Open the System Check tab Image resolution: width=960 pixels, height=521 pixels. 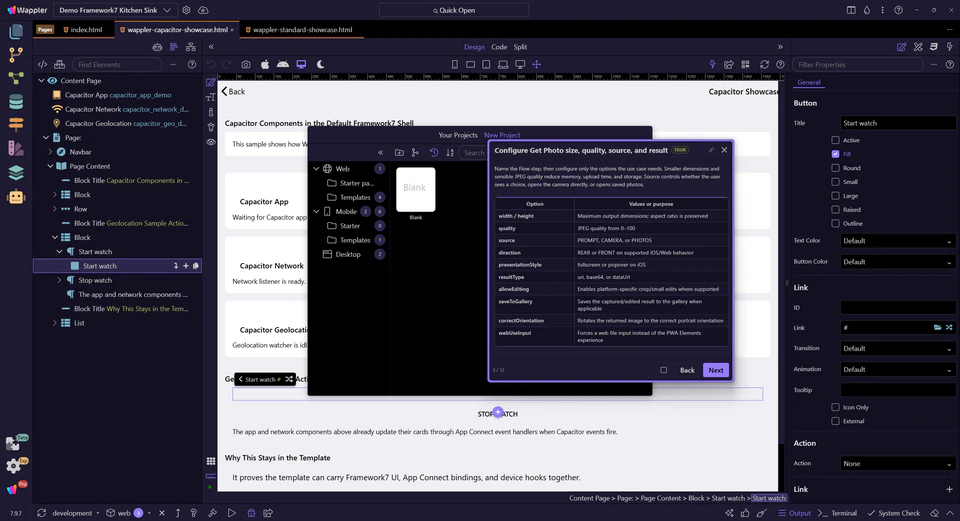click(893, 513)
